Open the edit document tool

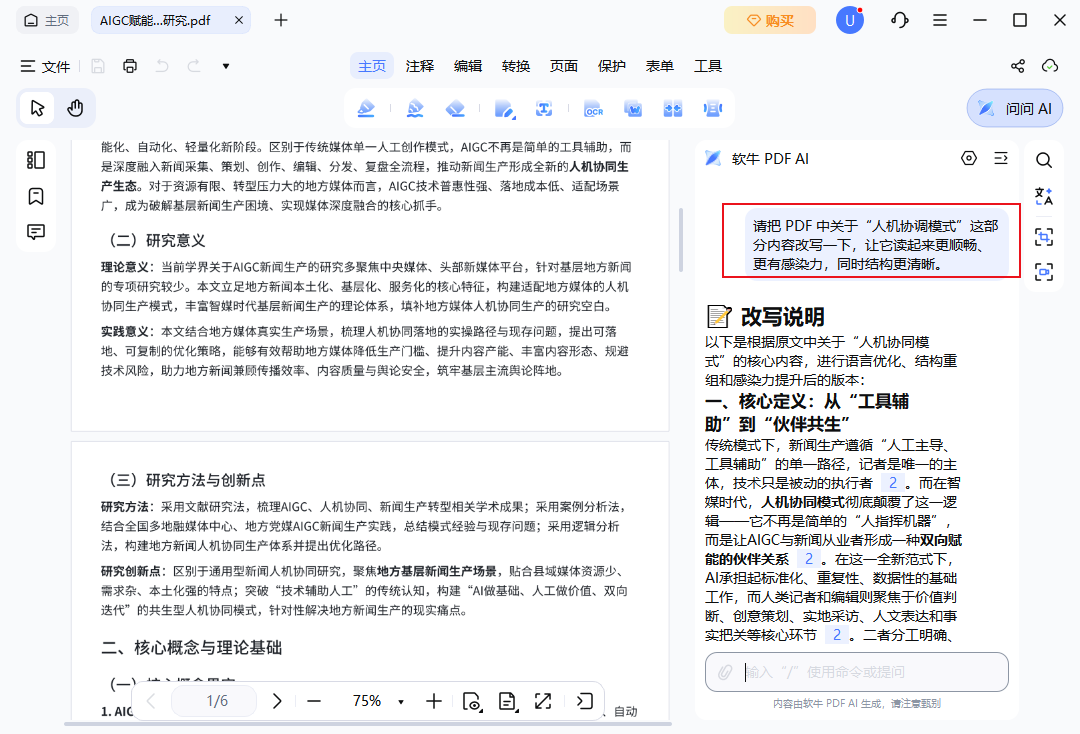504,108
